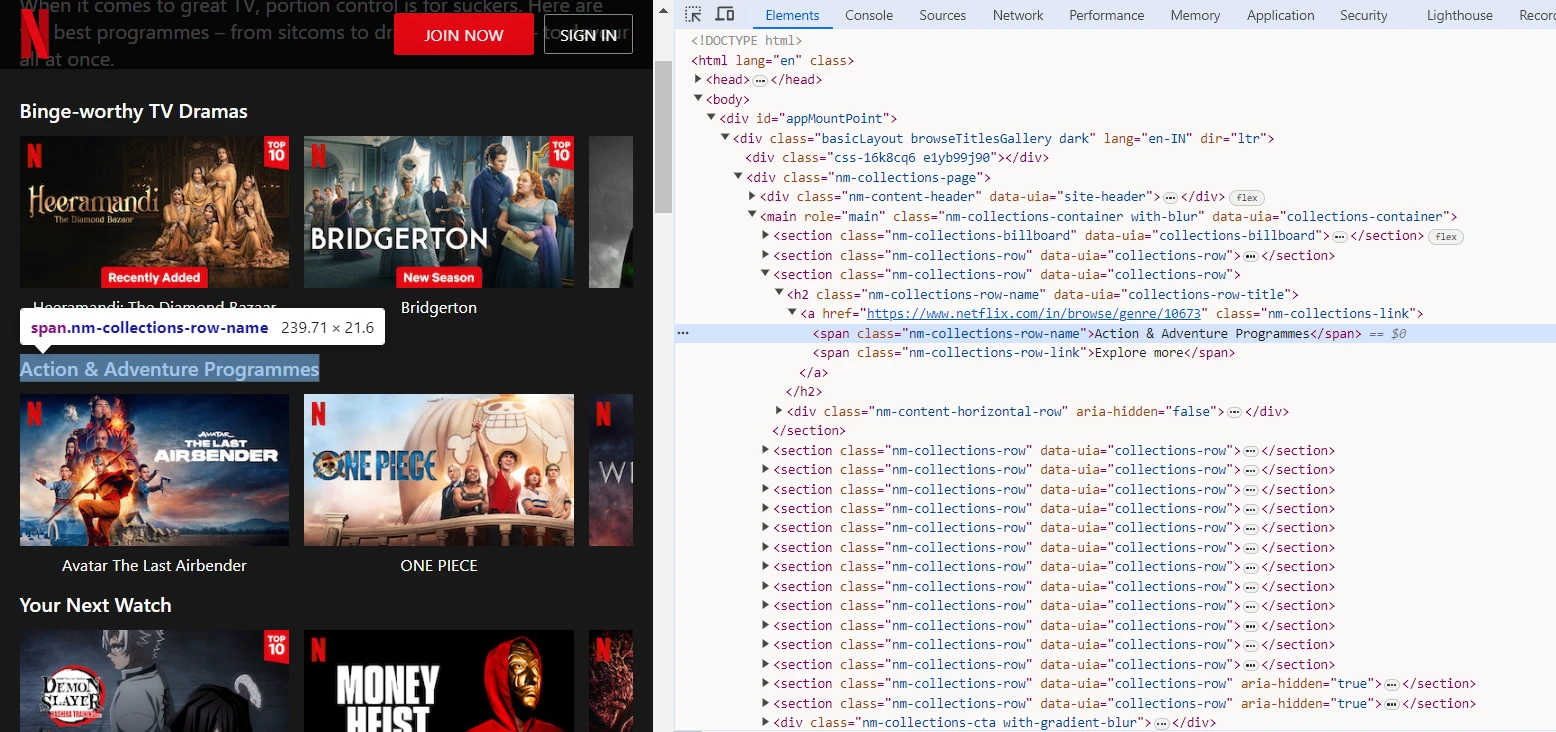Screen dimensions: 1556x732
Task: Expand the head element node
Action: pyautogui.click(x=698, y=80)
